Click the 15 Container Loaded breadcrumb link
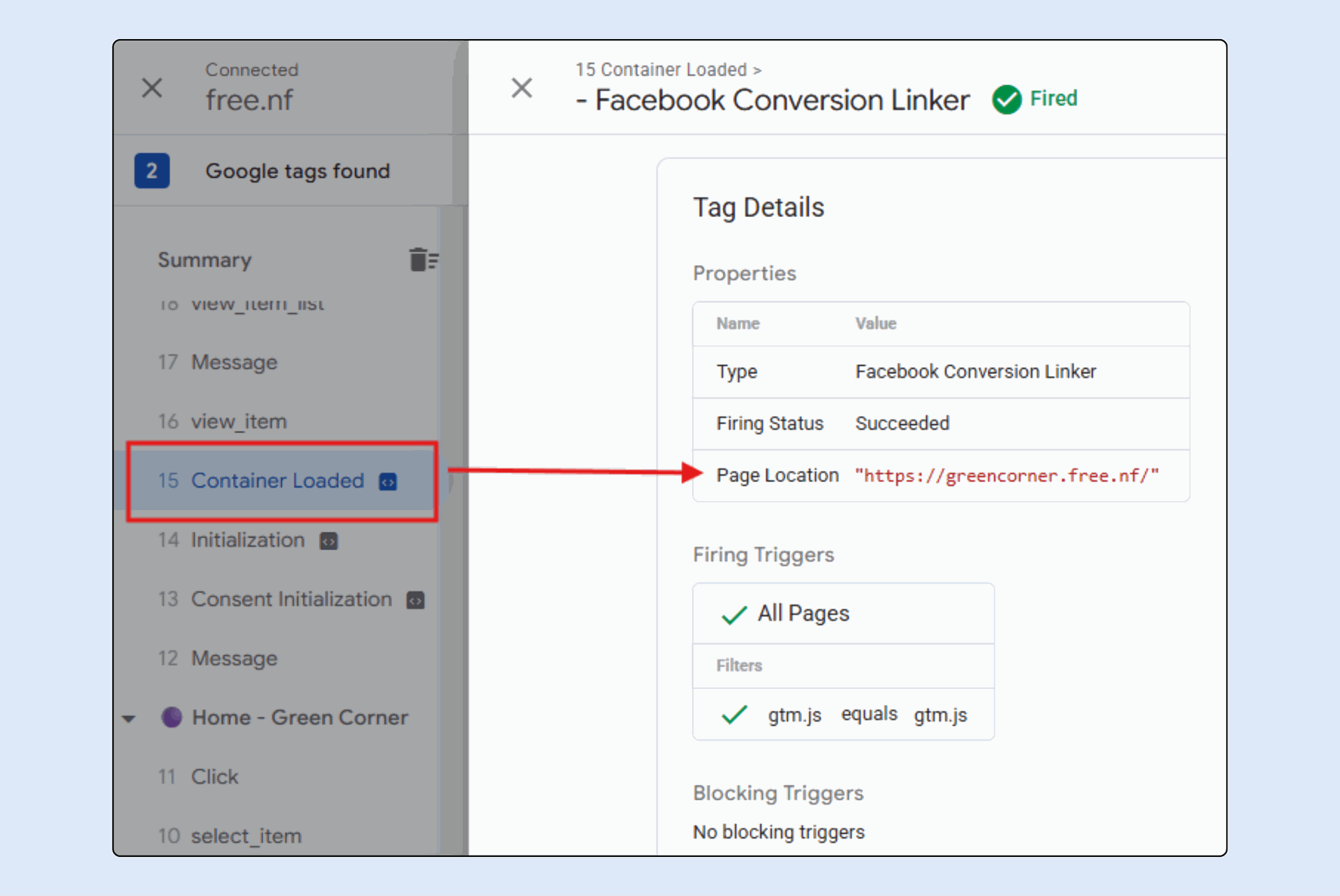This screenshot has width=1340, height=896. [660, 70]
